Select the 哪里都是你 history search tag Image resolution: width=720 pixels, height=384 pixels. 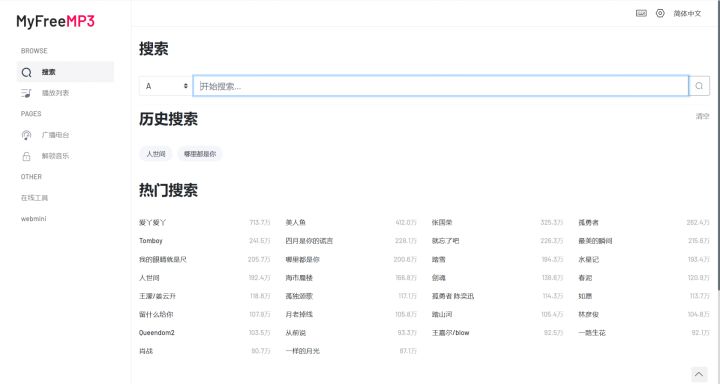pos(200,154)
